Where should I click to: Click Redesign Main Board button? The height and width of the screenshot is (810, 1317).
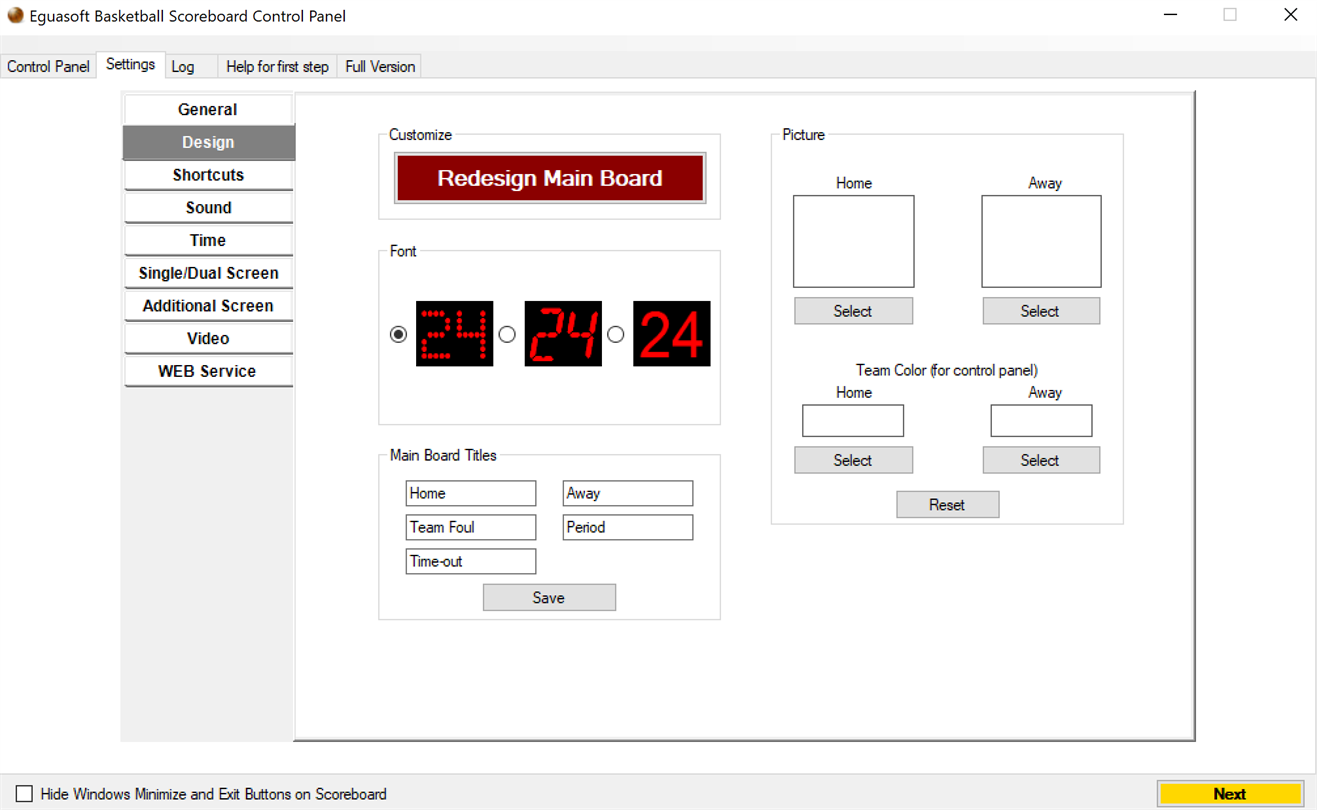pyautogui.click(x=550, y=178)
